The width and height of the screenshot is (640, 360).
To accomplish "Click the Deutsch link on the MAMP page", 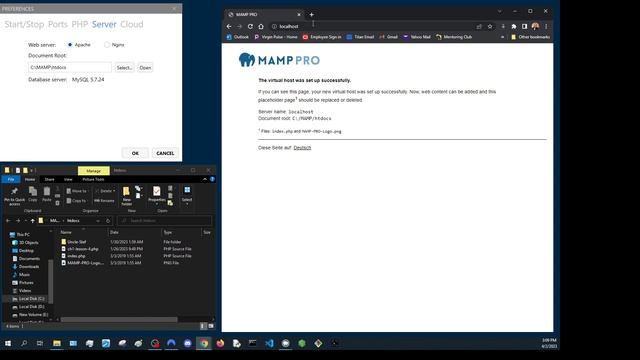I will [x=302, y=148].
